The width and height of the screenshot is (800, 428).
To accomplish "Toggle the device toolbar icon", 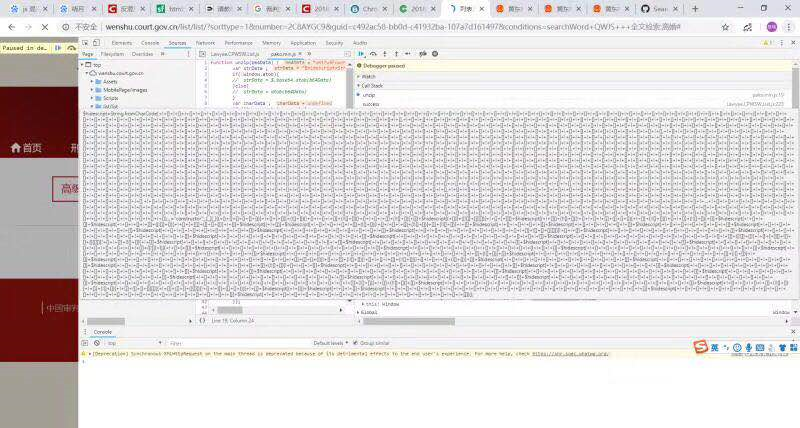I will [x=96, y=43].
